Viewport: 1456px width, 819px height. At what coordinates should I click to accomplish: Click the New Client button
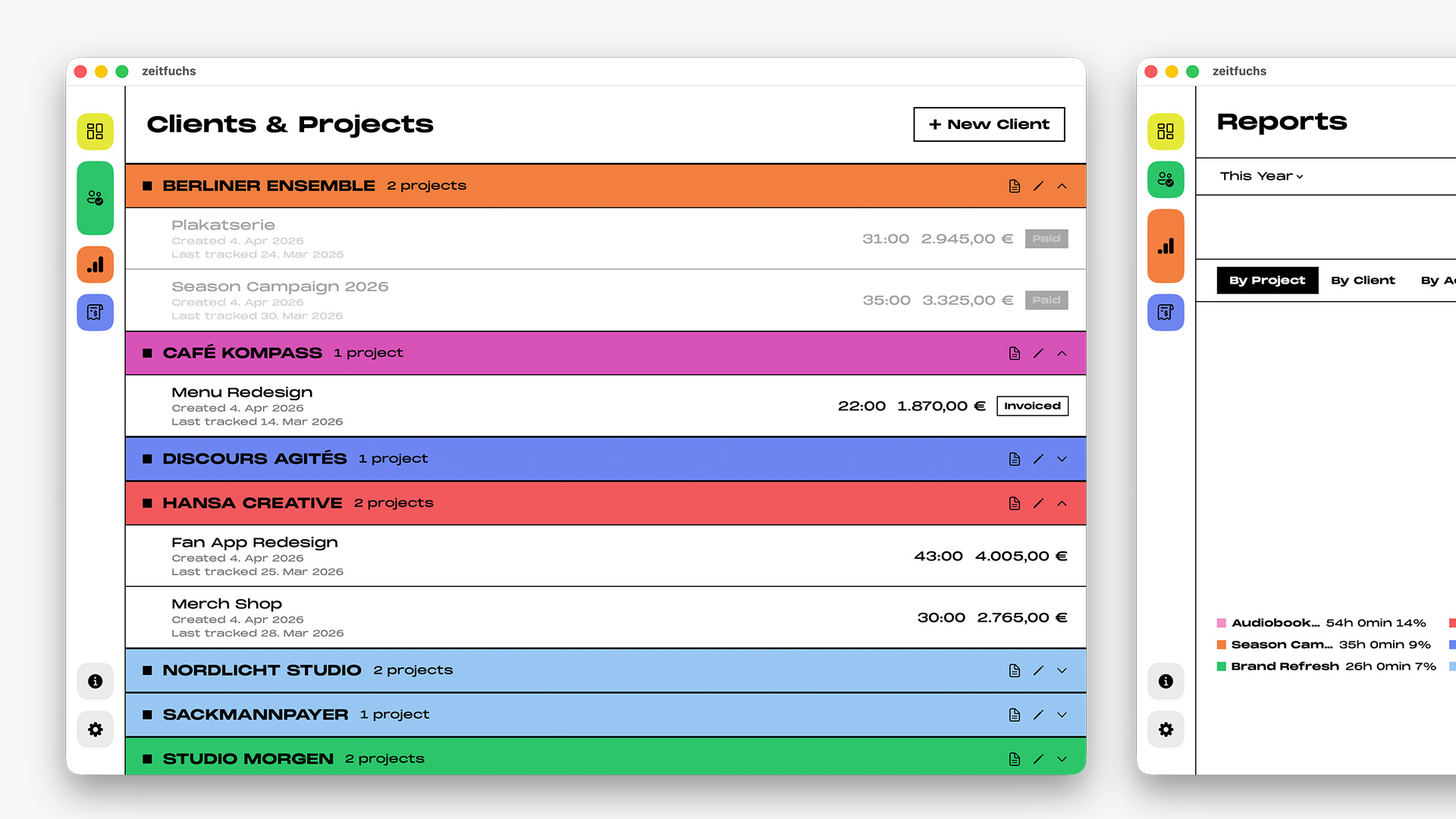click(988, 124)
